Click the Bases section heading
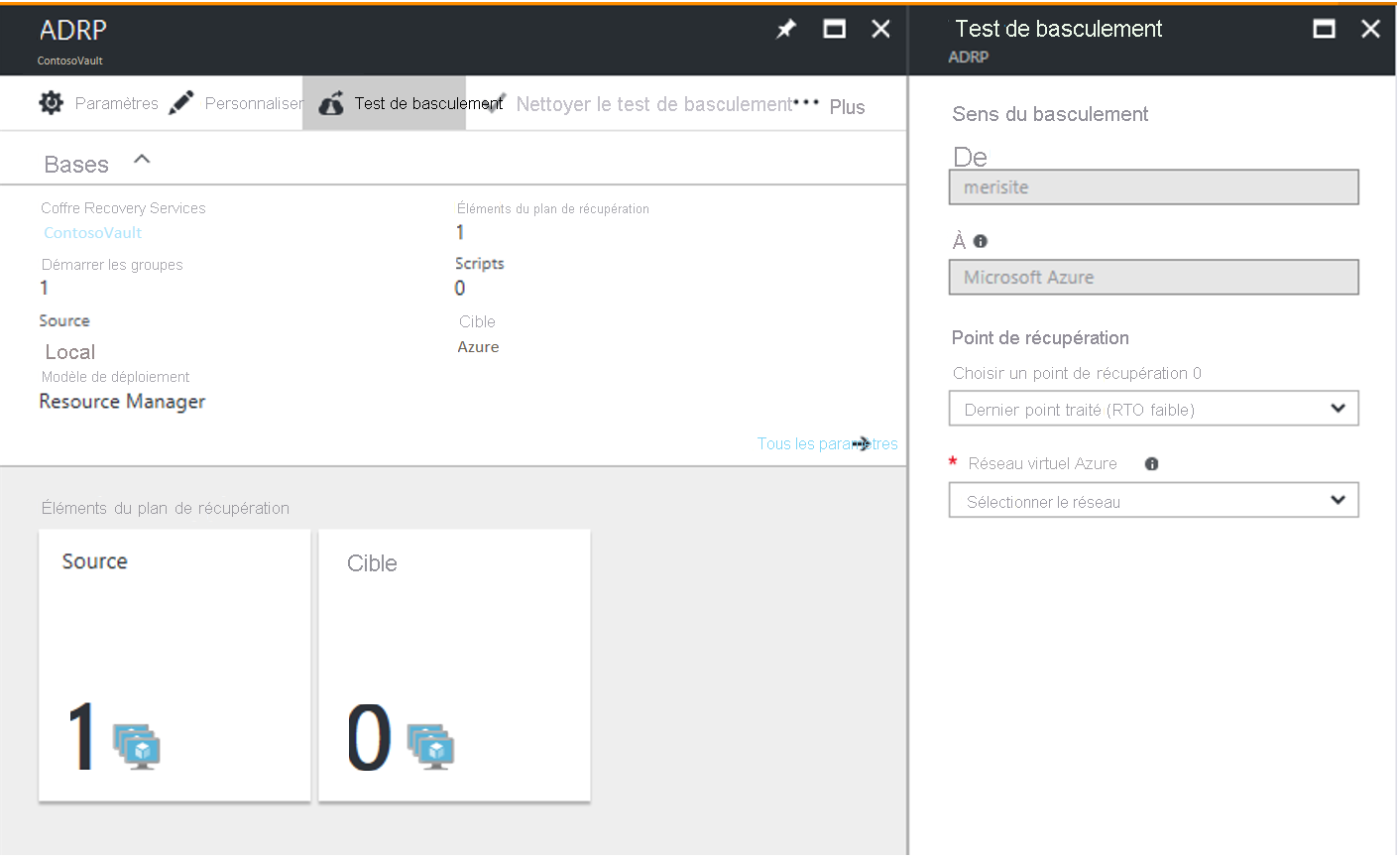Image resolution: width=1400 pixels, height=861 pixels. (x=76, y=165)
